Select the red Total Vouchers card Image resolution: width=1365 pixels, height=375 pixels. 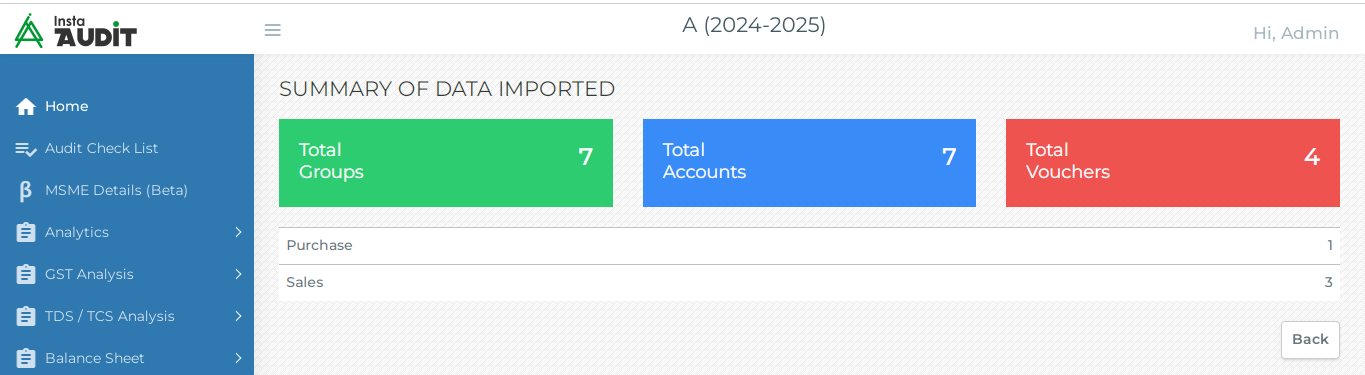pos(1173,163)
